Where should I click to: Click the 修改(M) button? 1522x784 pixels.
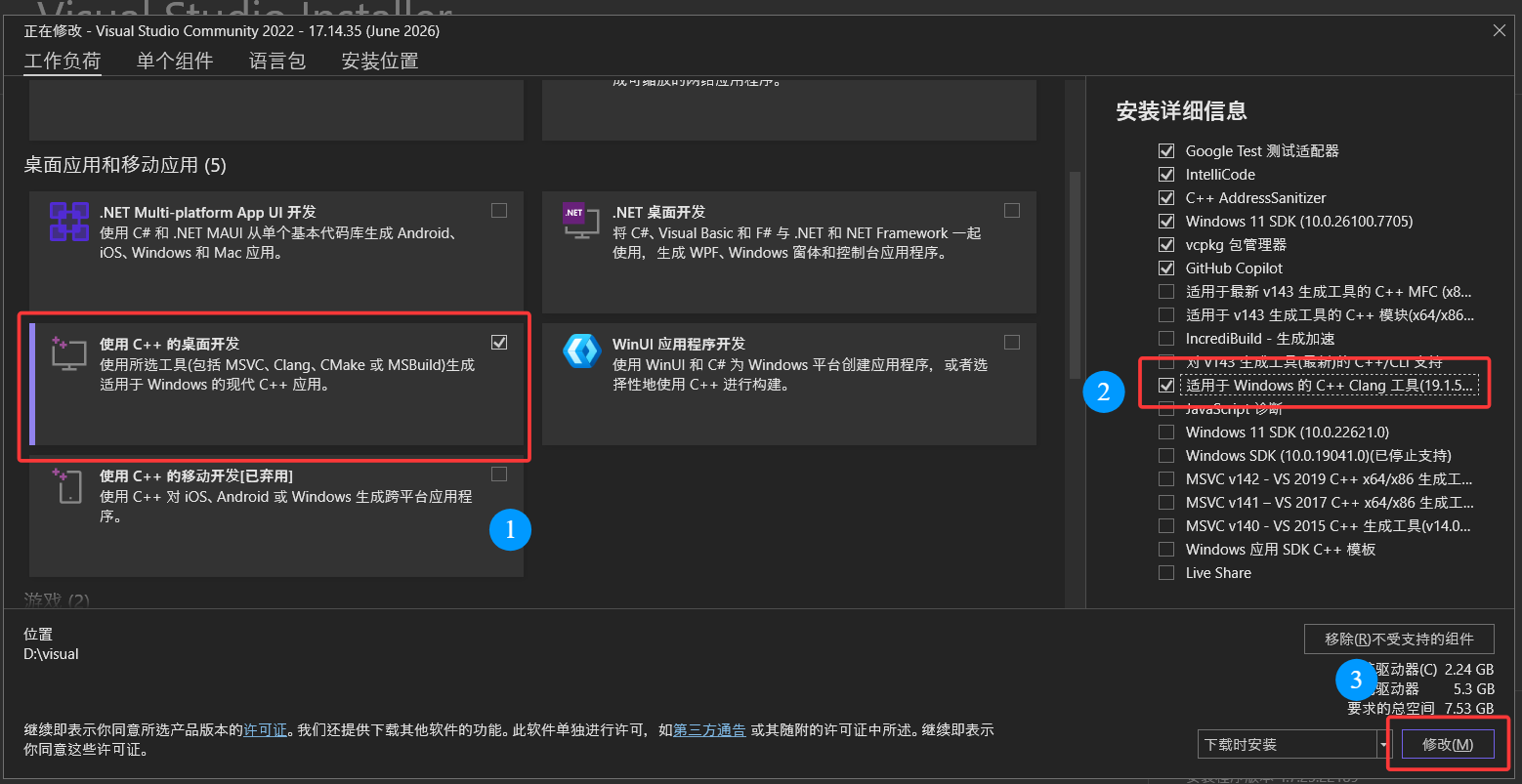(x=1448, y=744)
